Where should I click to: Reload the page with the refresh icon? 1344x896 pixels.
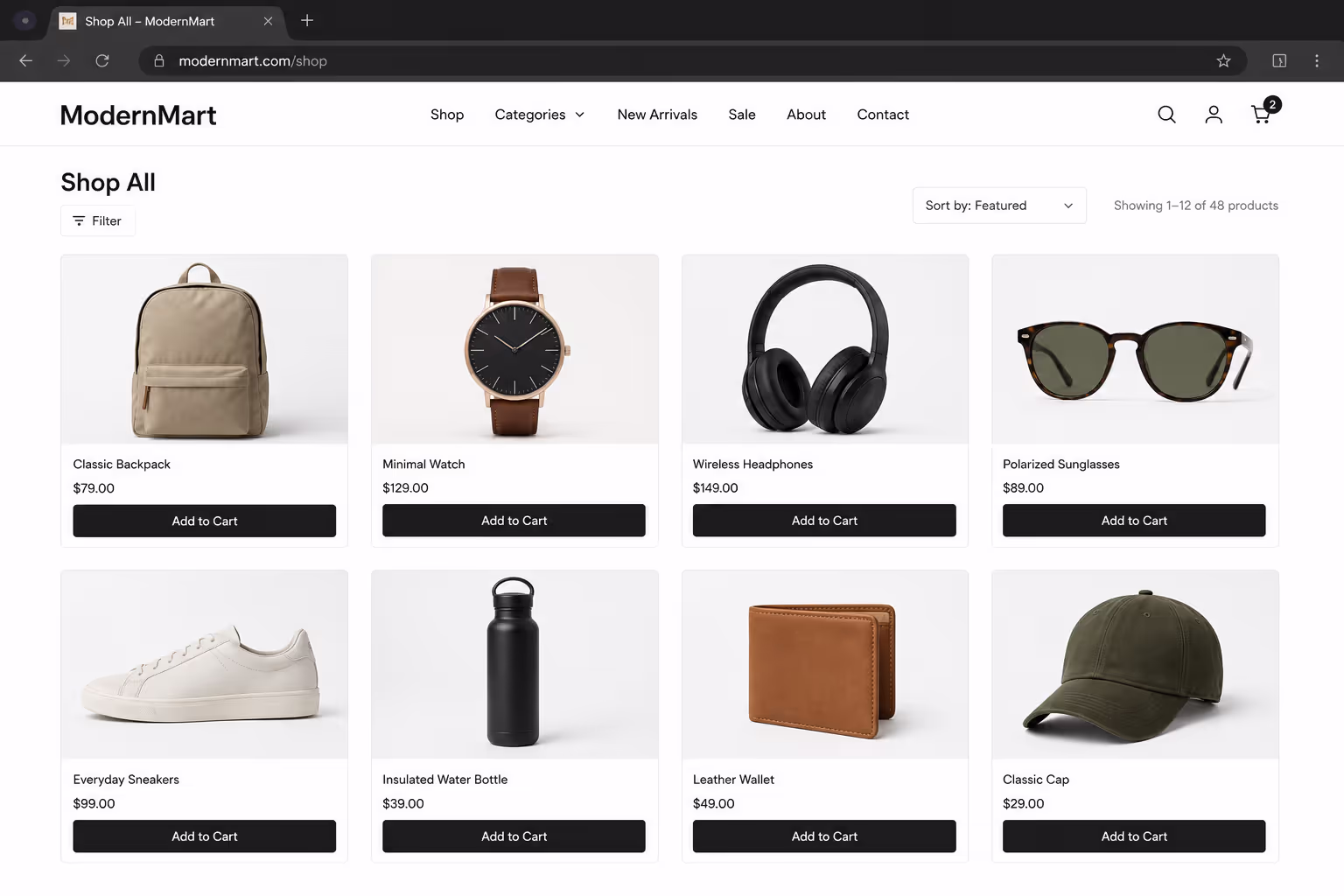point(102,60)
